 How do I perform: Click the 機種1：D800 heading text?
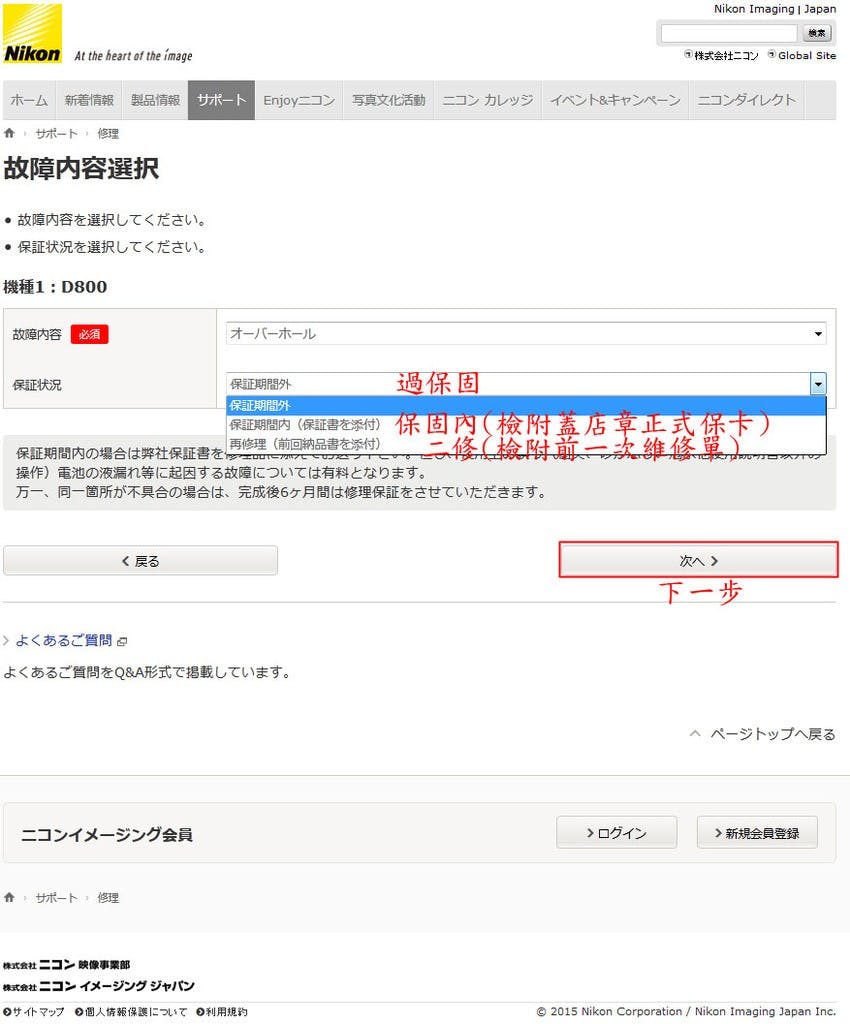coord(55,287)
